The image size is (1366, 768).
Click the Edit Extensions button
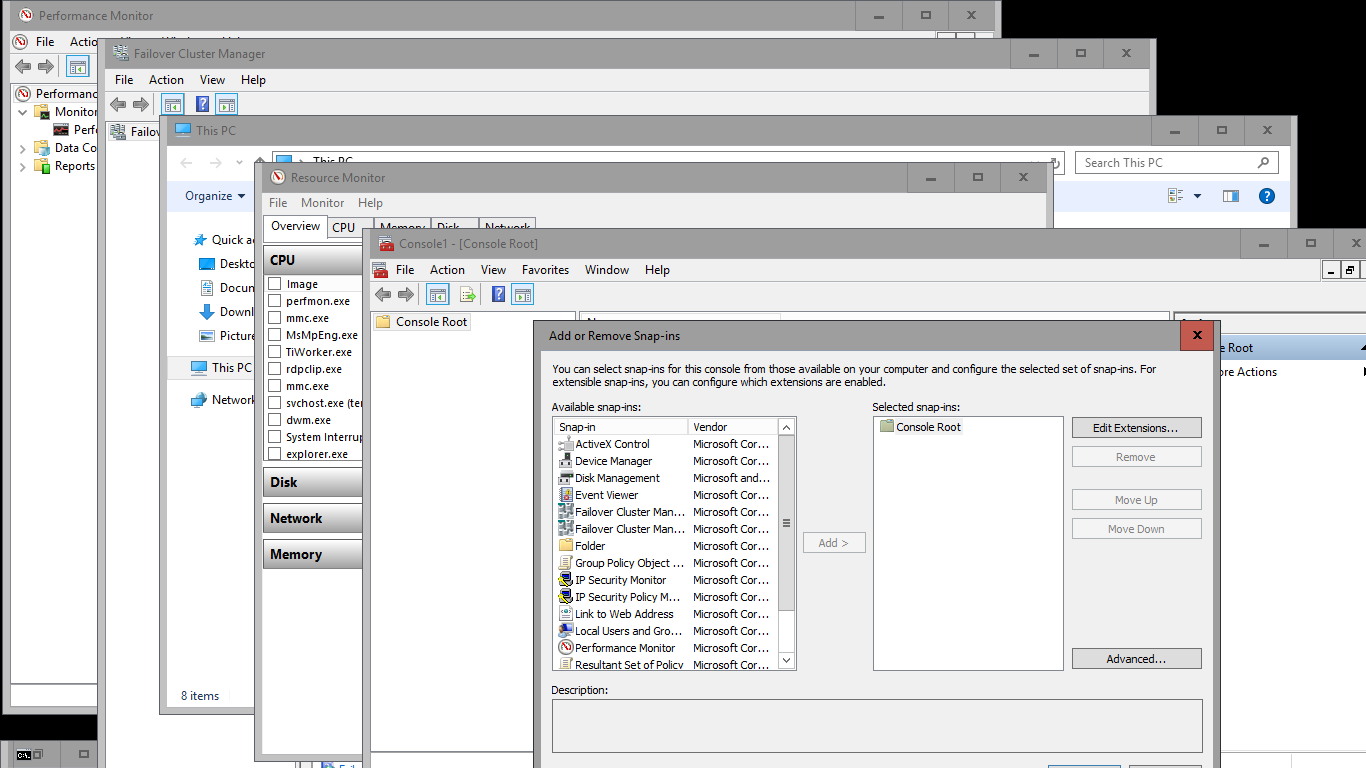click(x=1136, y=428)
